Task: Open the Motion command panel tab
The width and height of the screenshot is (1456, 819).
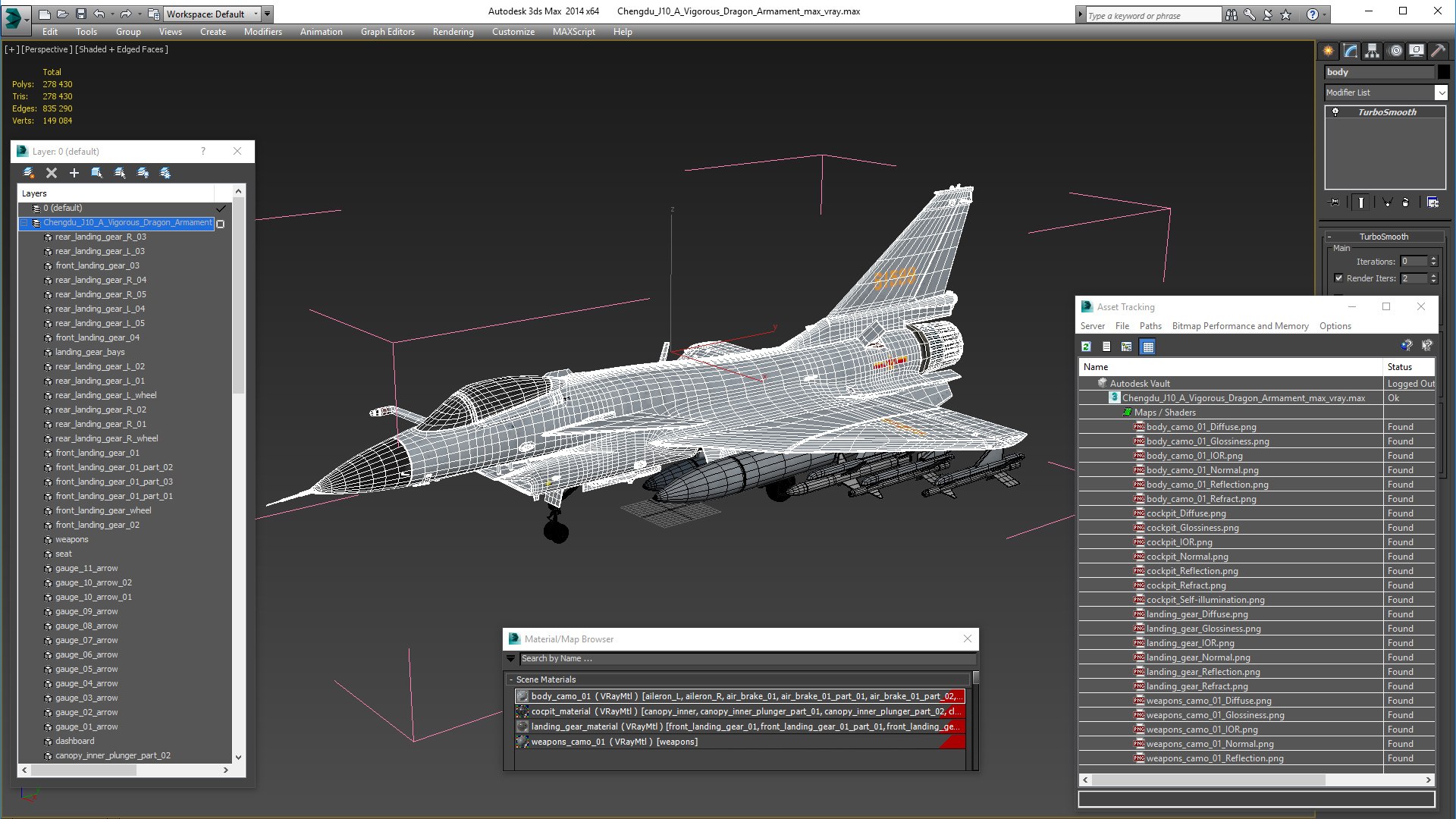Action: point(1395,51)
